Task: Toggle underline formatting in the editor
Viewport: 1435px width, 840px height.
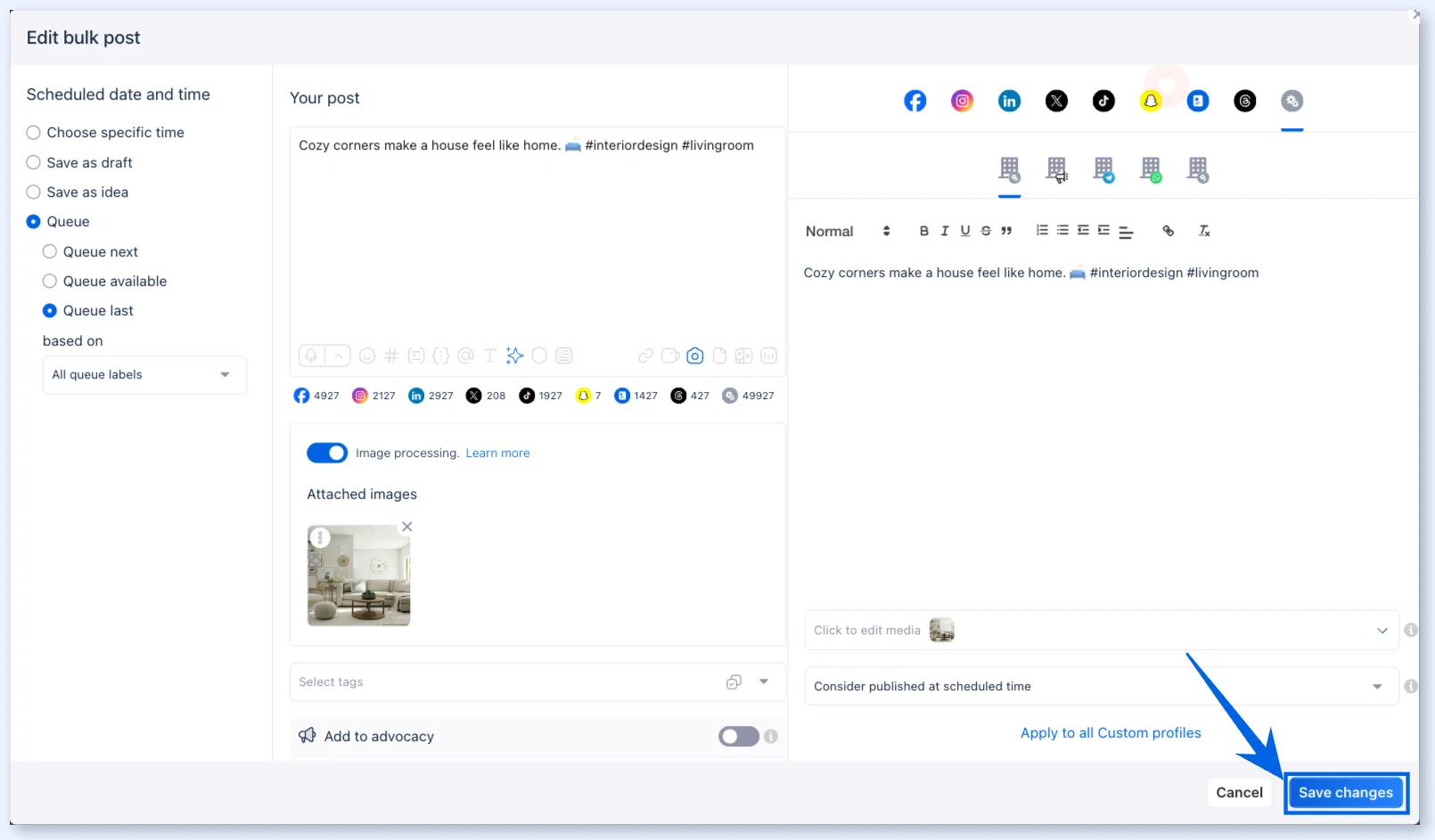Action: click(x=965, y=231)
